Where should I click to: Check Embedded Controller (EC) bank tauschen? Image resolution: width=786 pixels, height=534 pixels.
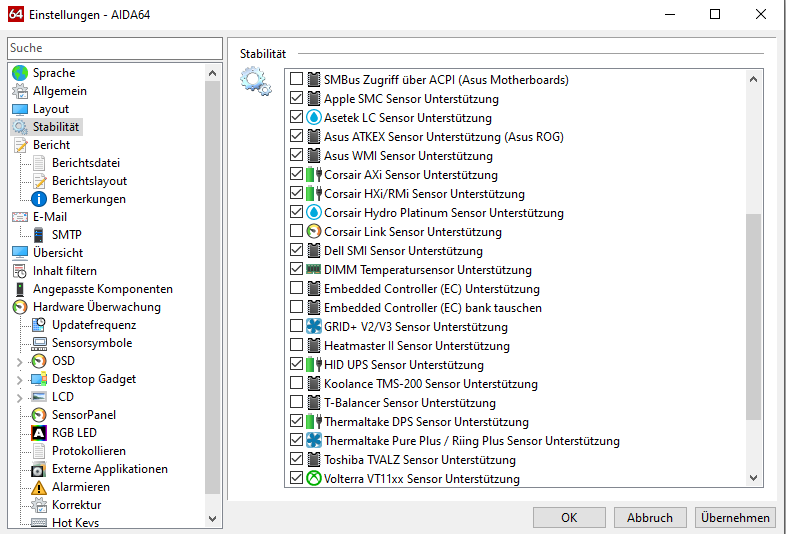[296, 307]
